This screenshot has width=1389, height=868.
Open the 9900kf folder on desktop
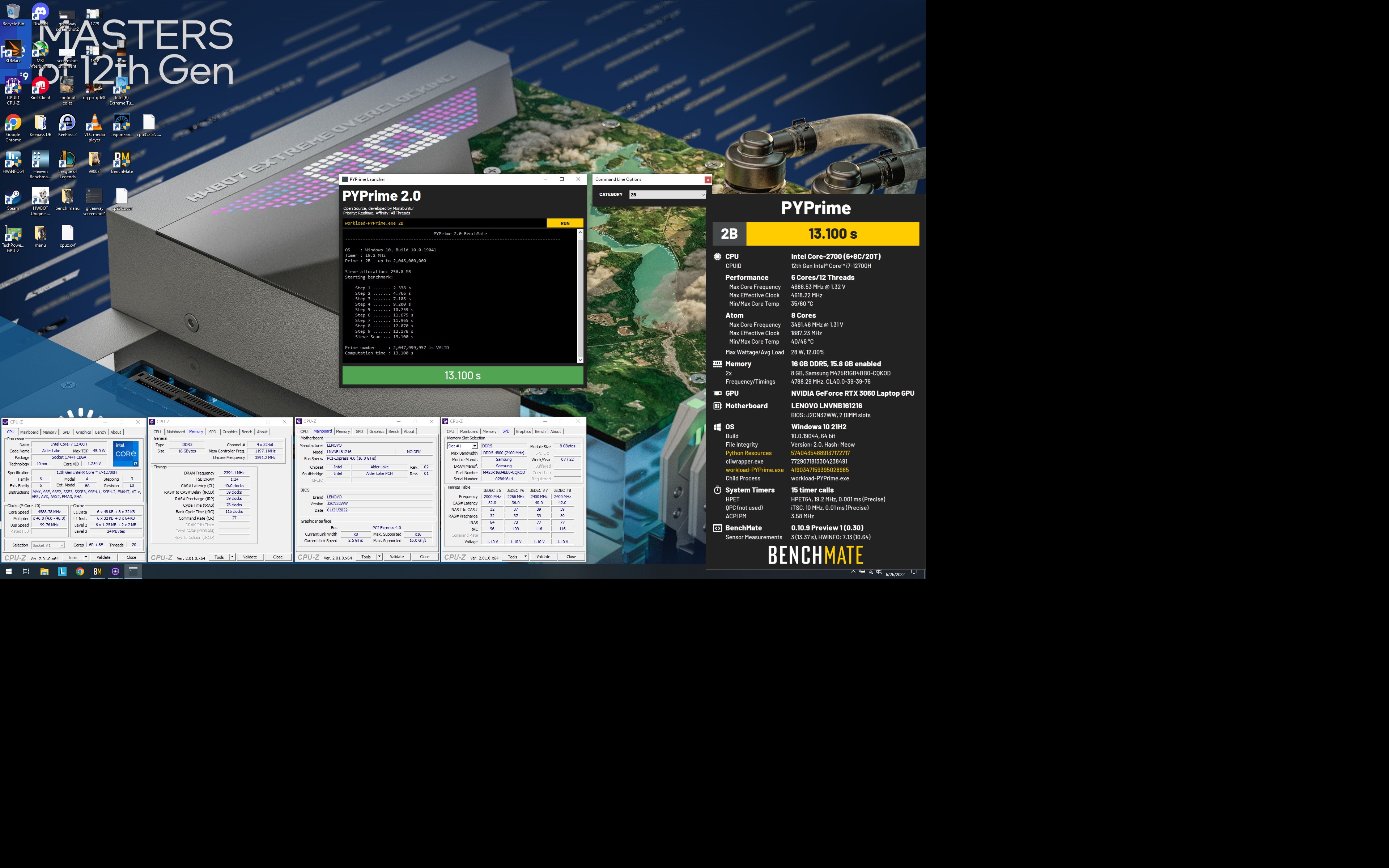[x=94, y=162]
